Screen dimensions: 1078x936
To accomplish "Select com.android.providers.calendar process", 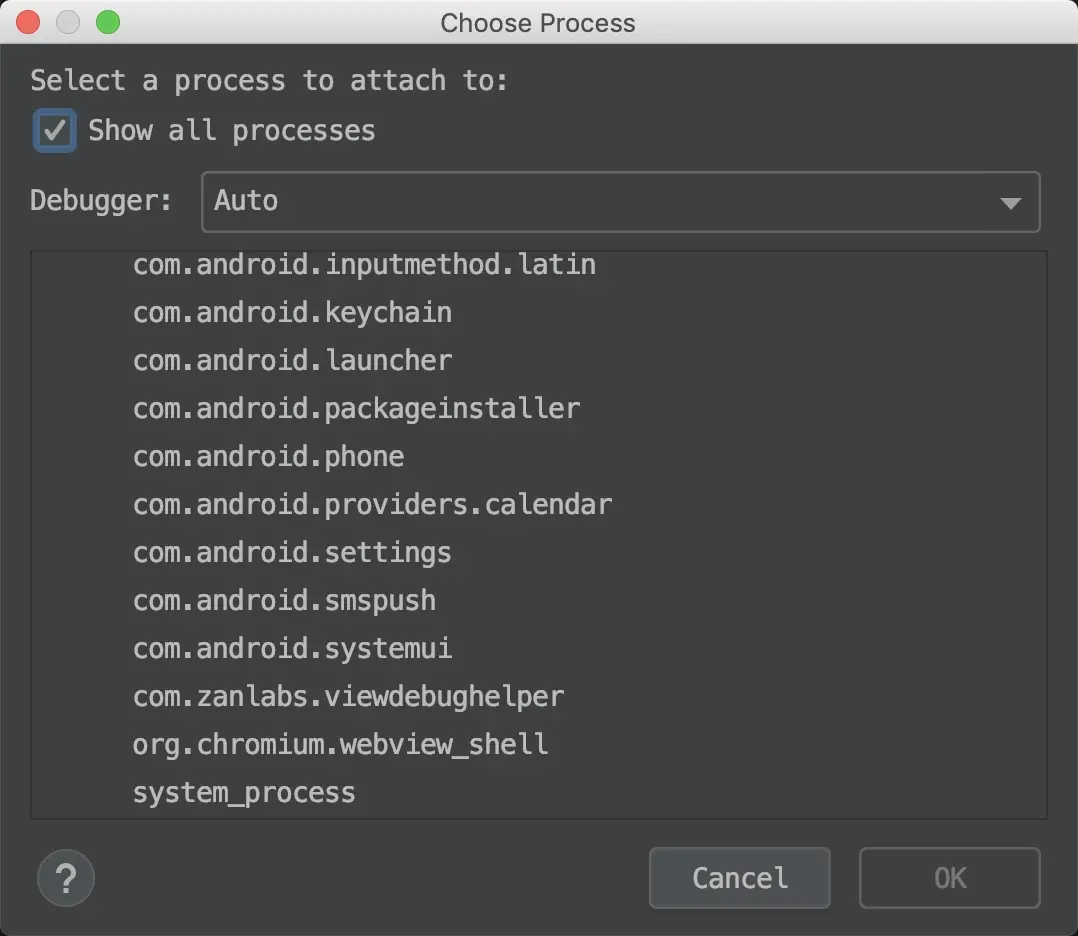I will tap(372, 505).
